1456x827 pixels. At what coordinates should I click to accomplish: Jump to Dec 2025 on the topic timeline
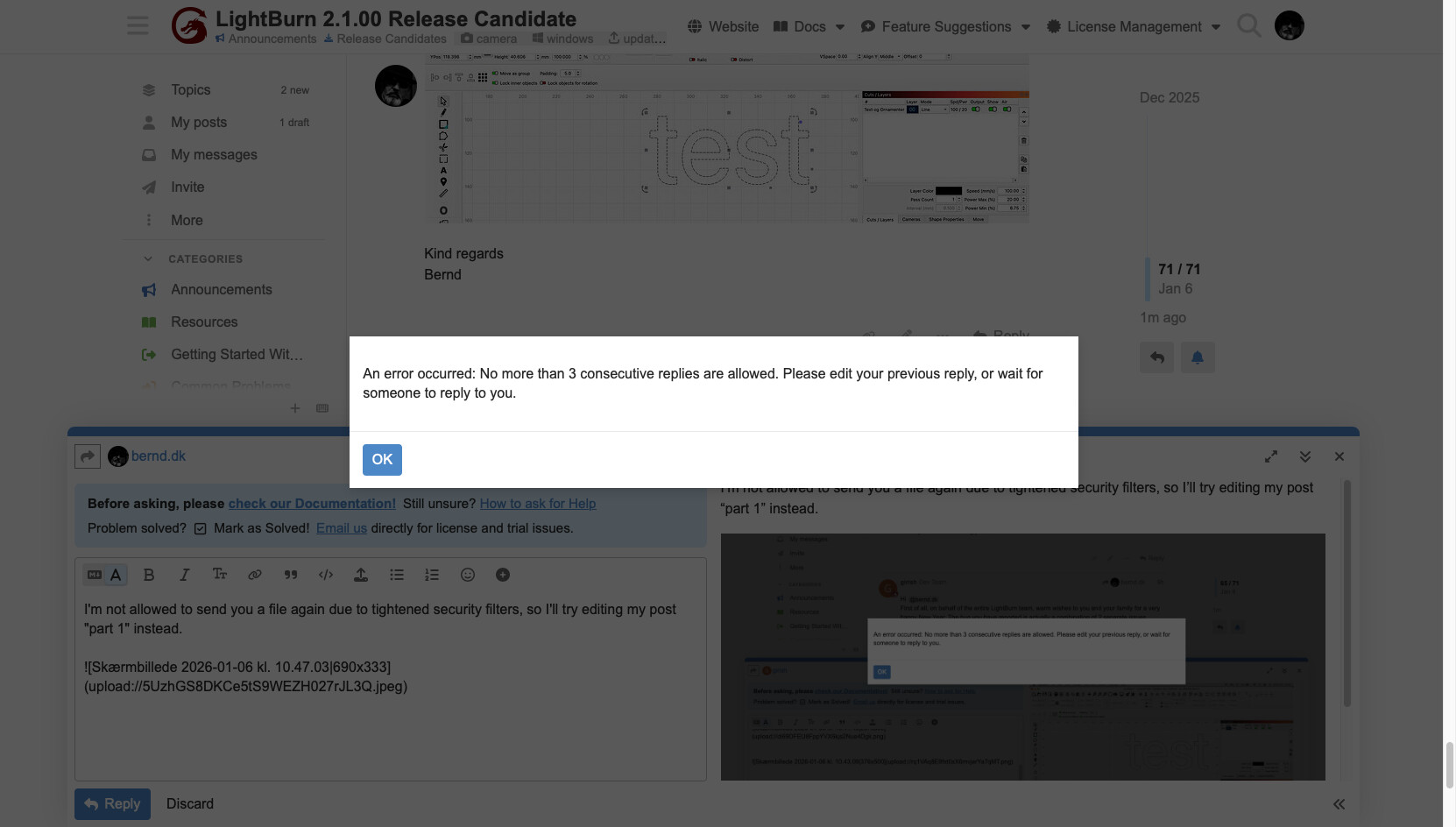coord(1170,97)
